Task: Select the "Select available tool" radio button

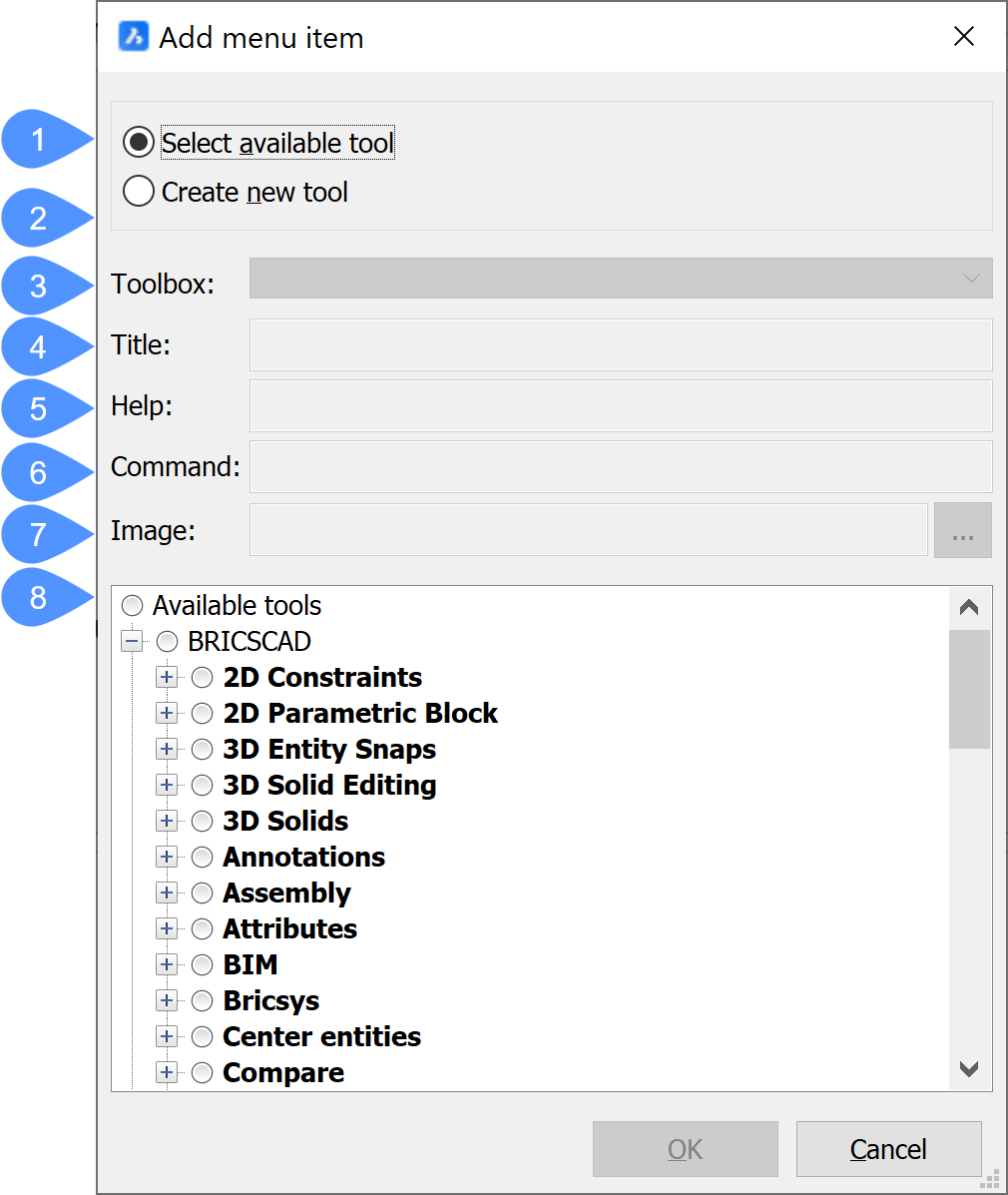Action: point(139,143)
